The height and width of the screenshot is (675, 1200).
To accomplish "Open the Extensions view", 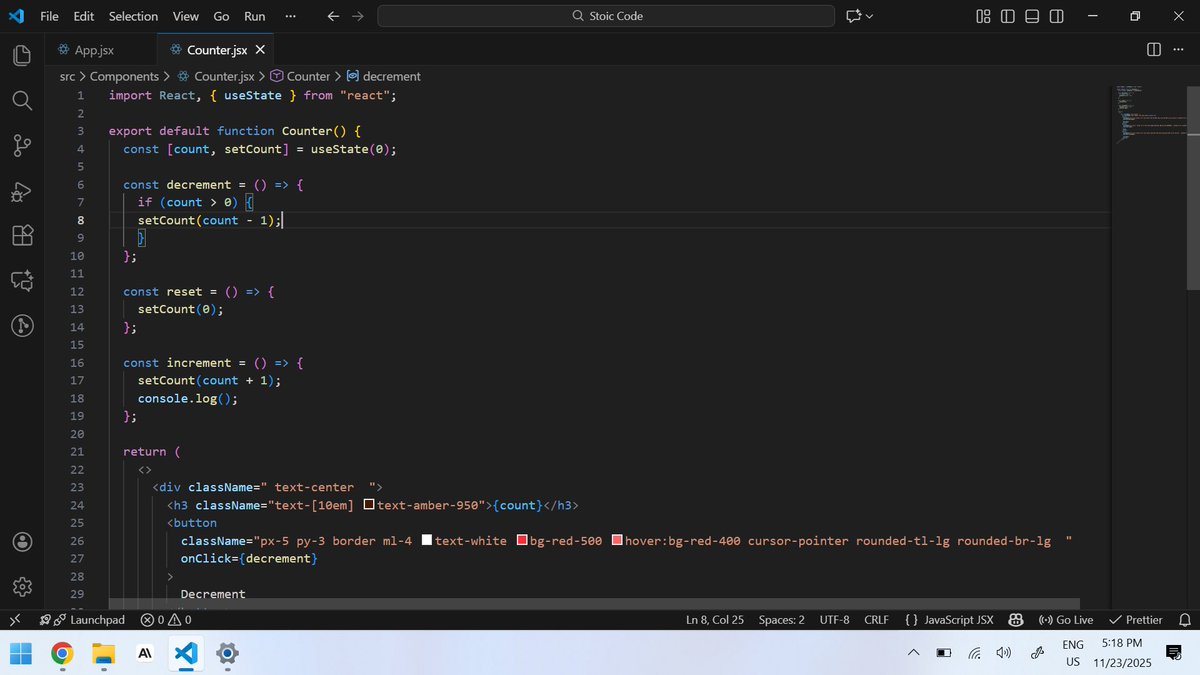I will pyautogui.click(x=22, y=236).
